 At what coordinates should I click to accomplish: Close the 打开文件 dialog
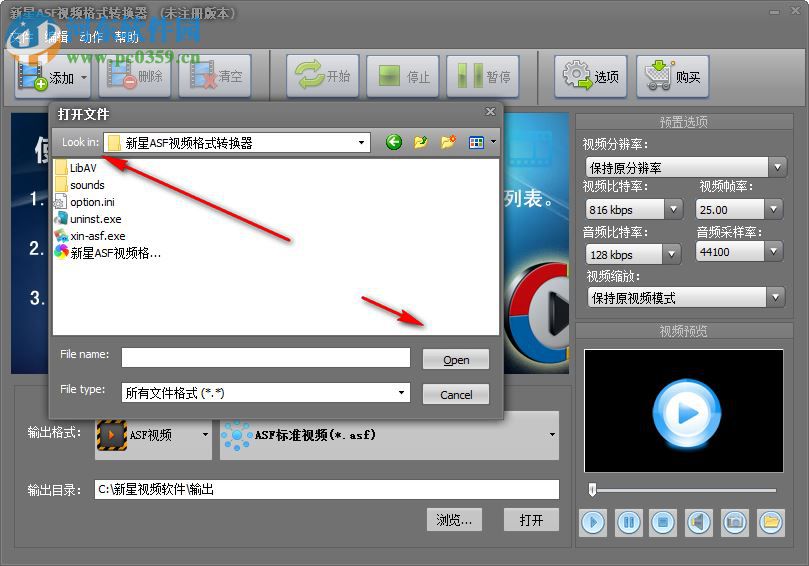click(490, 111)
